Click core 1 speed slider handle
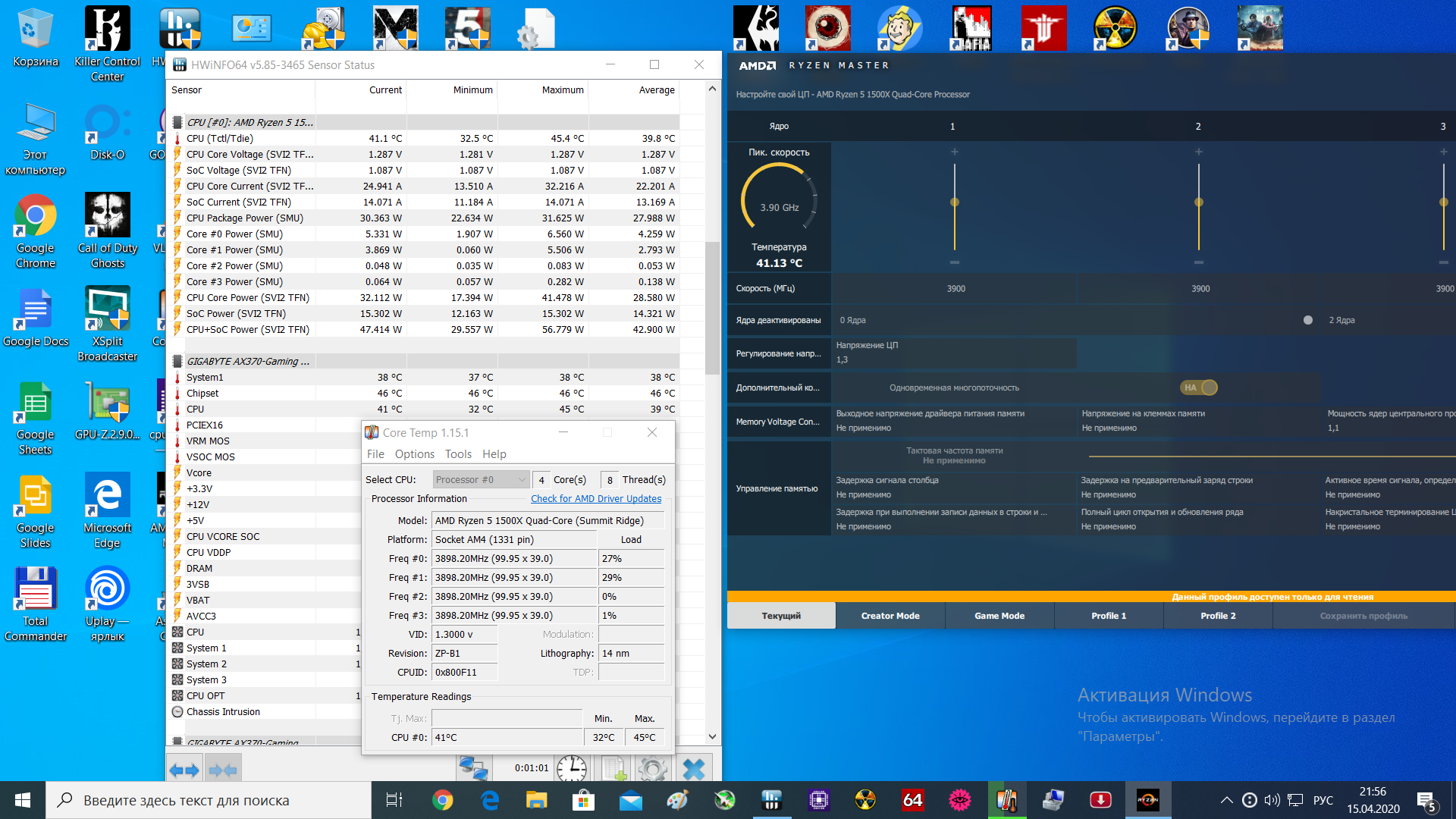The height and width of the screenshot is (819, 1456). pos(954,202)
